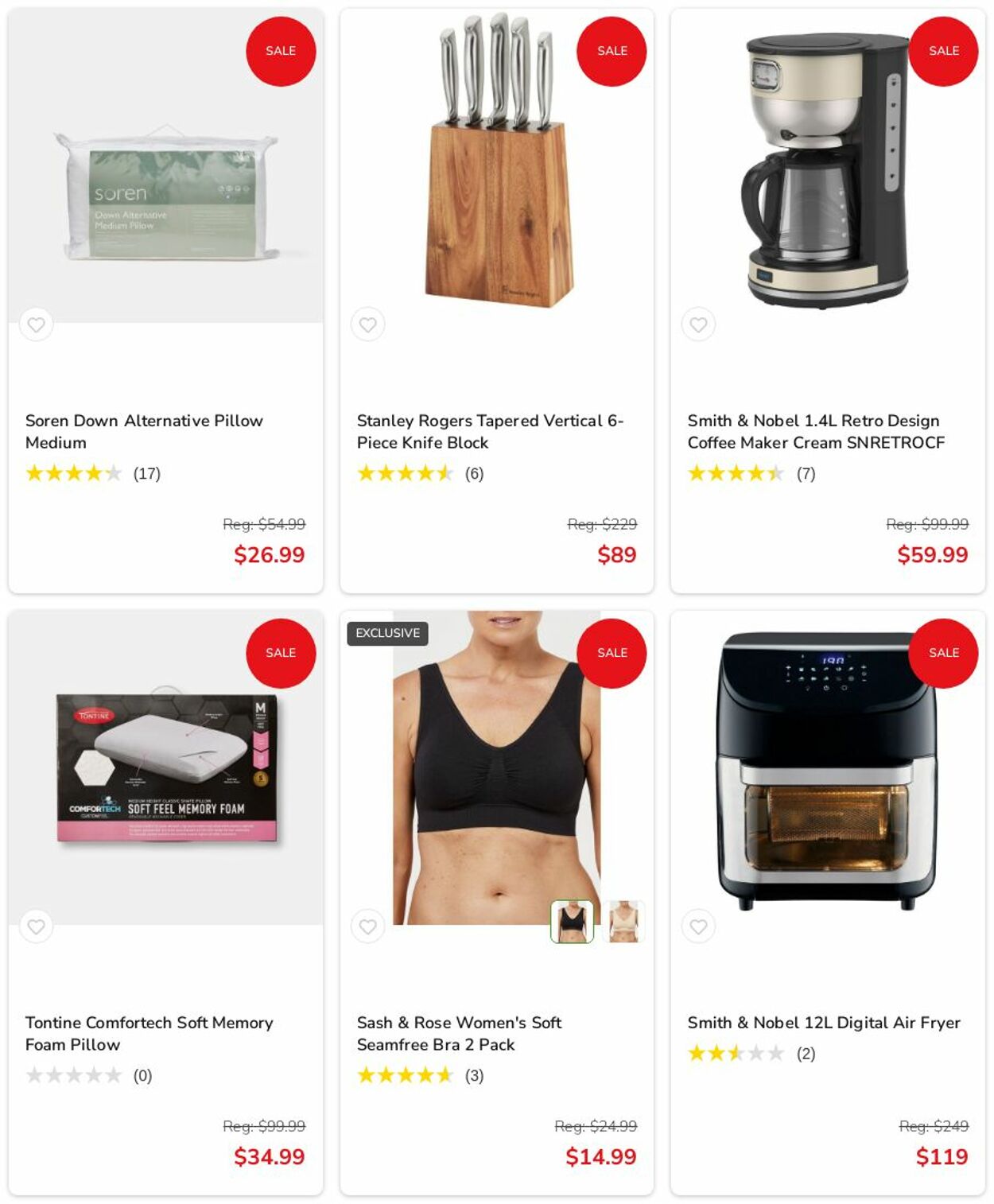Heart the Sash & Rose Seamfree Bra
The width and height of the screenshot is (994, 1204).
[367, 926]
